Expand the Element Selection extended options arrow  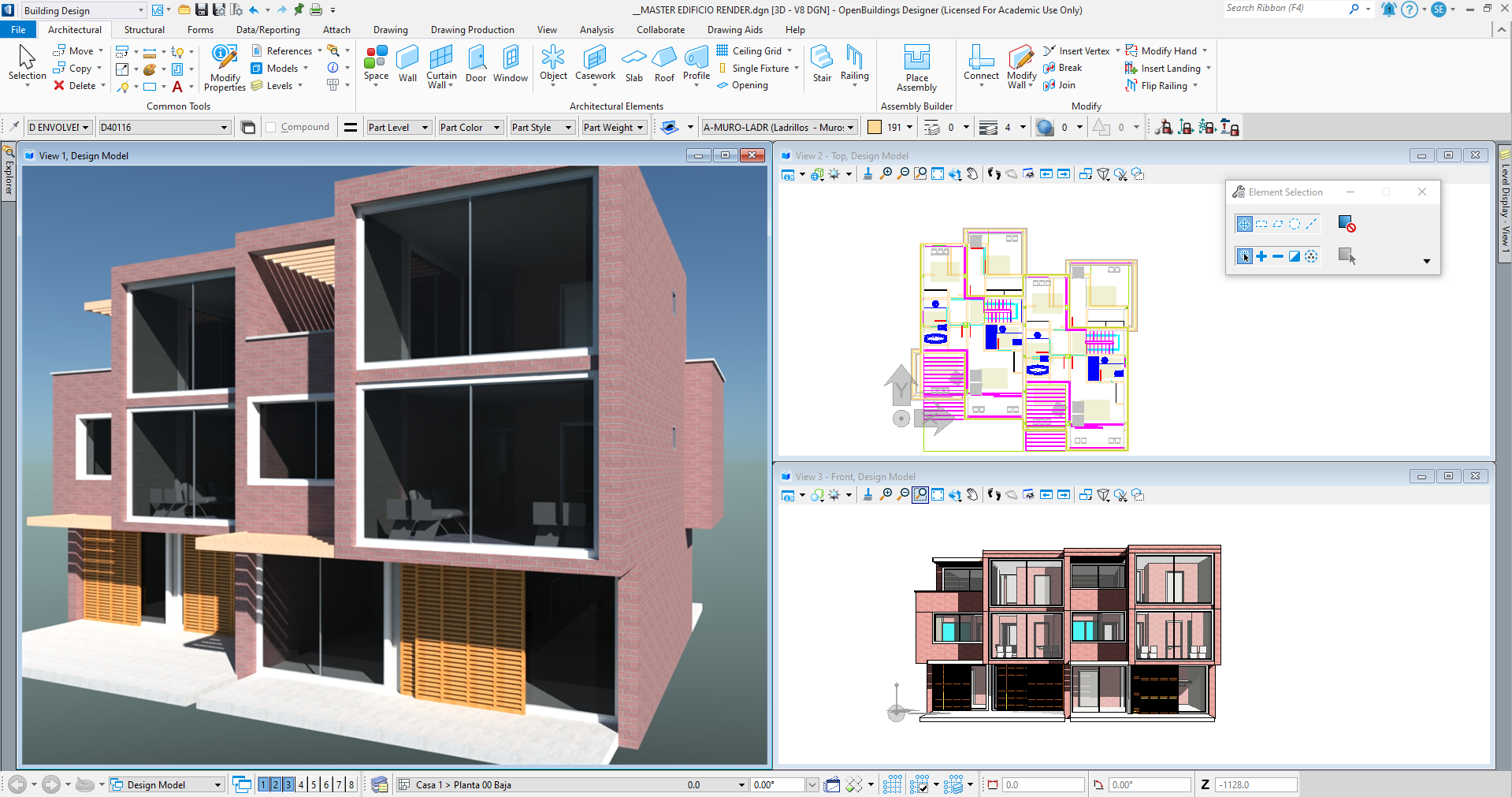coord(1426,261)
